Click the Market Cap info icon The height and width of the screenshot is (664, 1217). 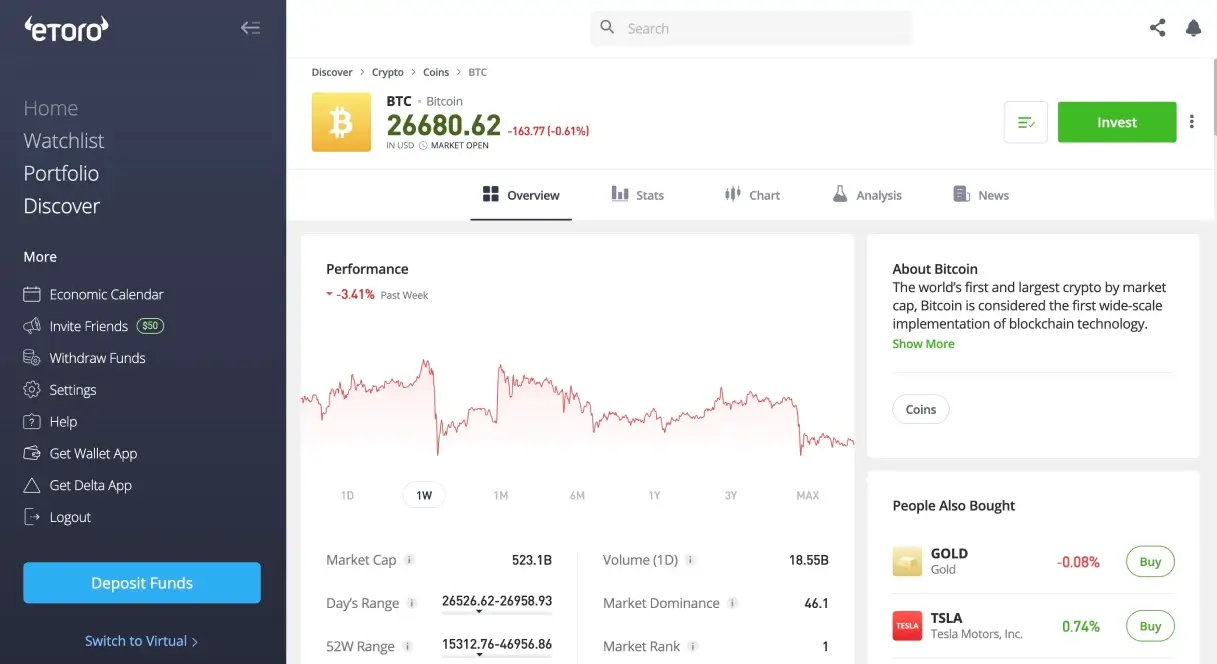coord(409,560)
